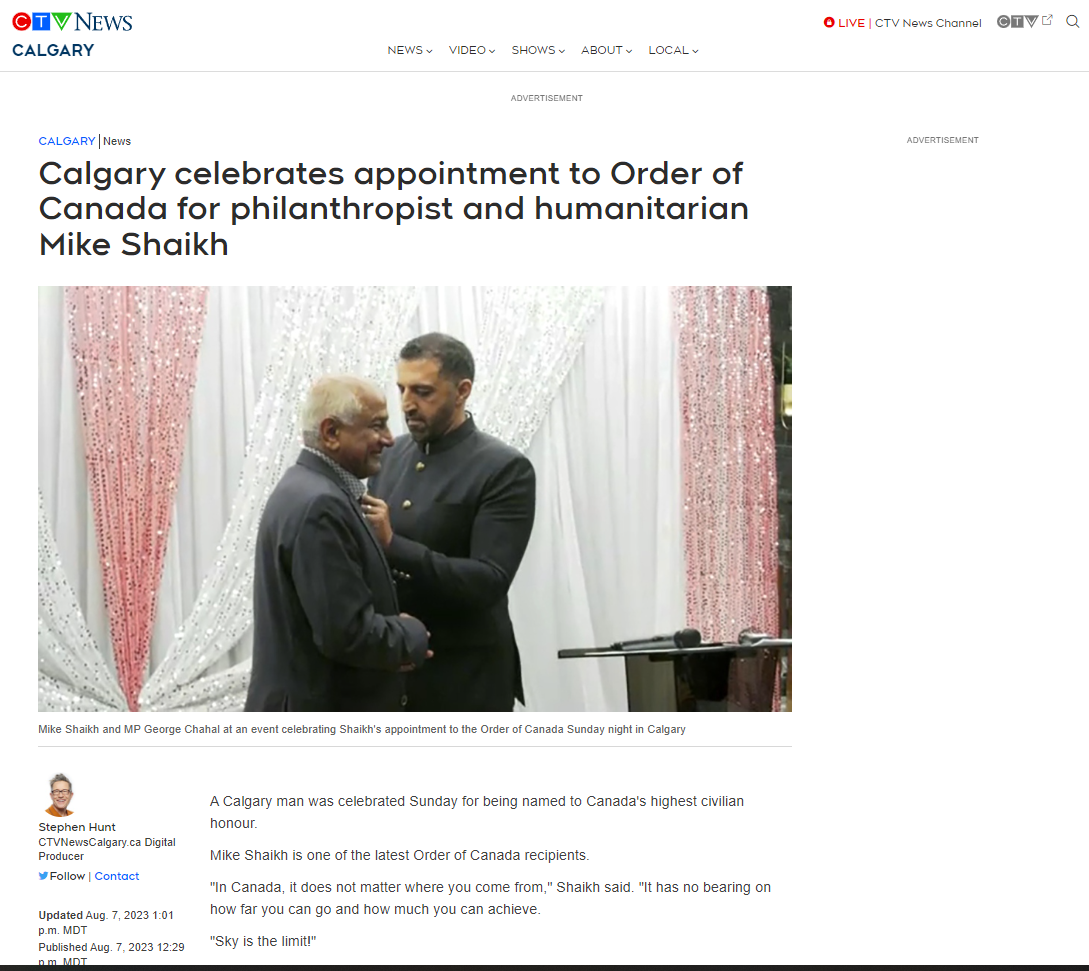Screen dimensions: 1089x971
Task: Click the News breadcrumb label
Action: click(x=117, y=141)
